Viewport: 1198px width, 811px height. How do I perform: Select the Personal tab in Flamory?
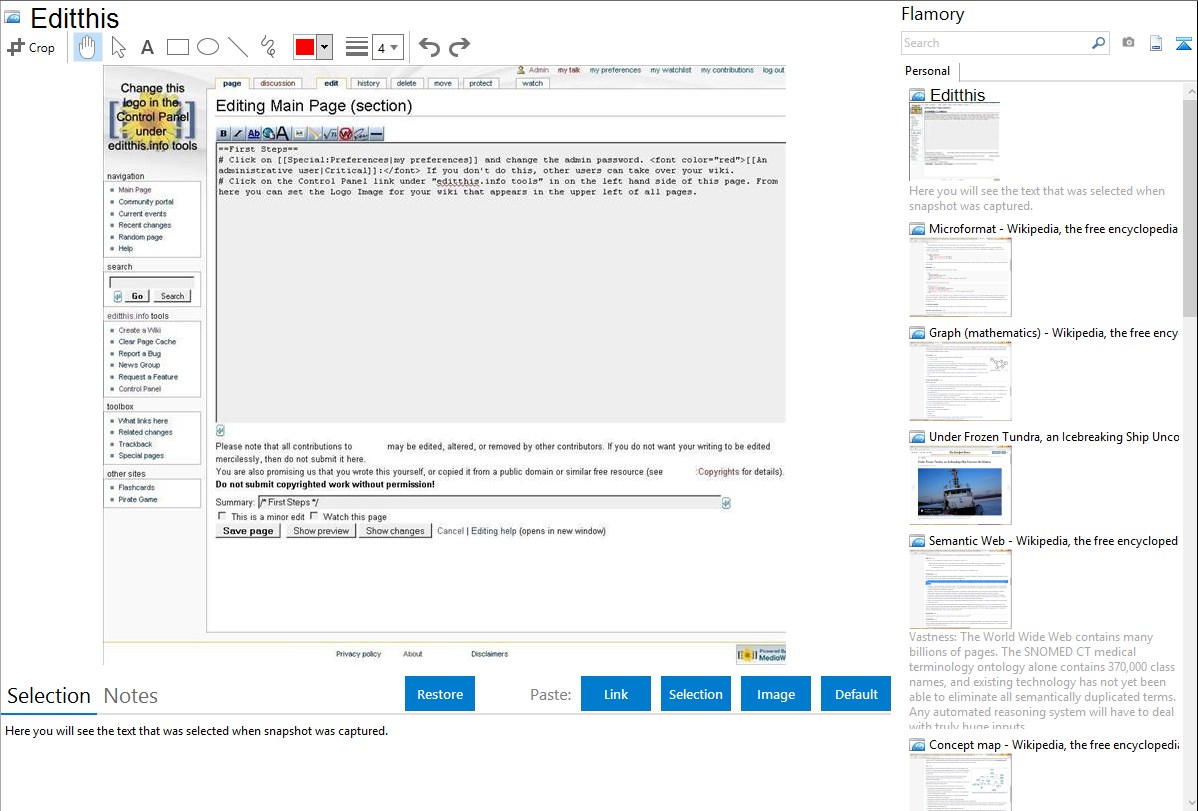point(928,71)
